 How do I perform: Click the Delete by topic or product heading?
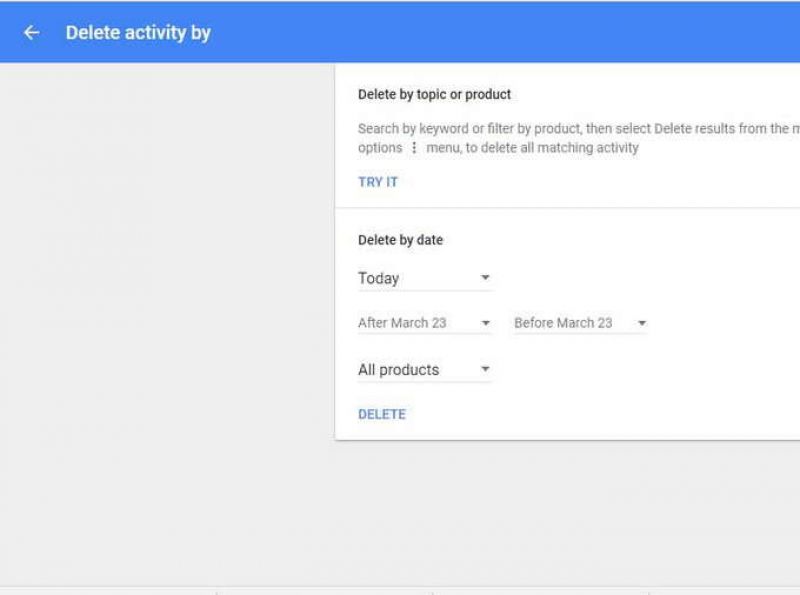coord(433,94)
